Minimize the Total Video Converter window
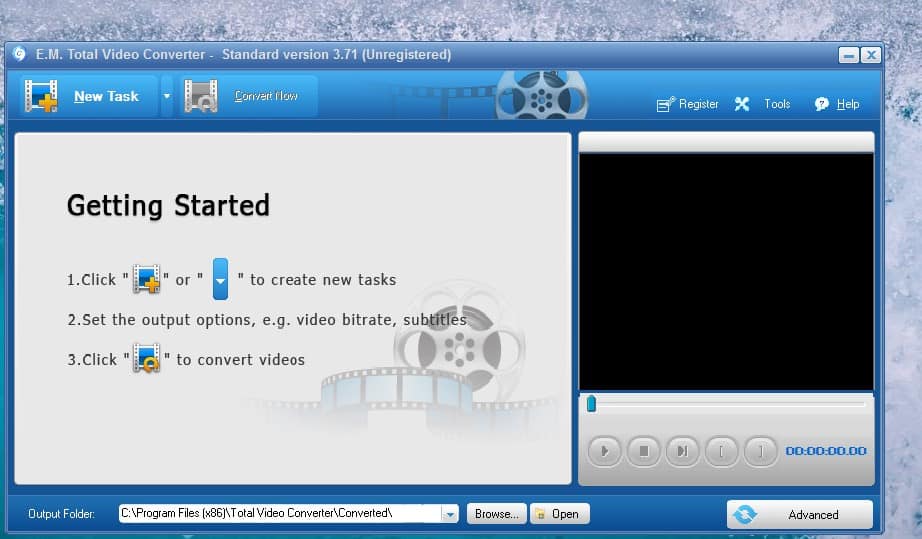 [x=848, y=55]
